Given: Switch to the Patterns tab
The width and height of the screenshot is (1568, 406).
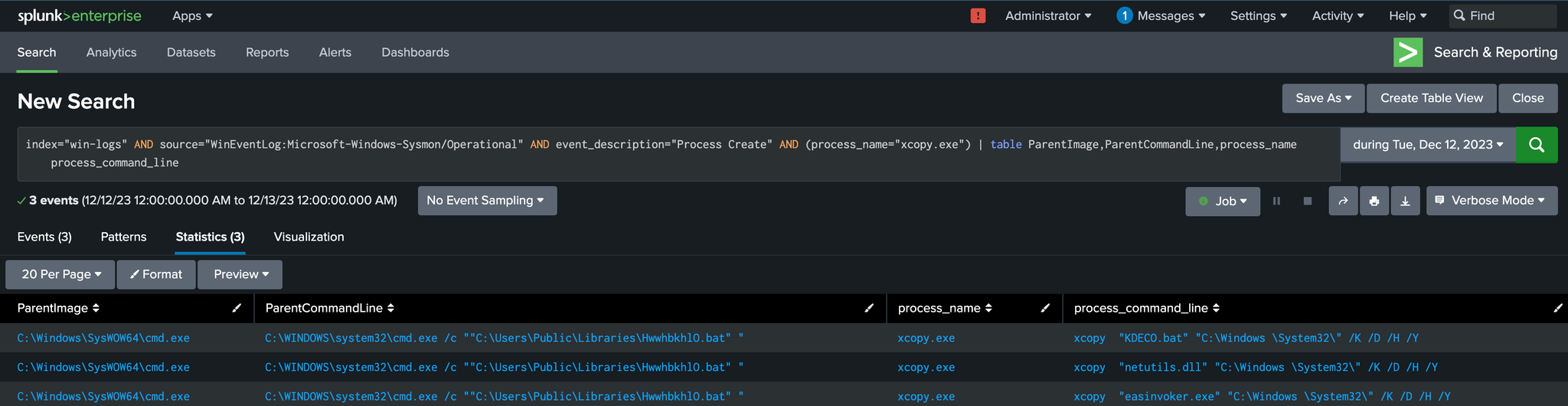Looking at the screenshot, I should [123, 237].
